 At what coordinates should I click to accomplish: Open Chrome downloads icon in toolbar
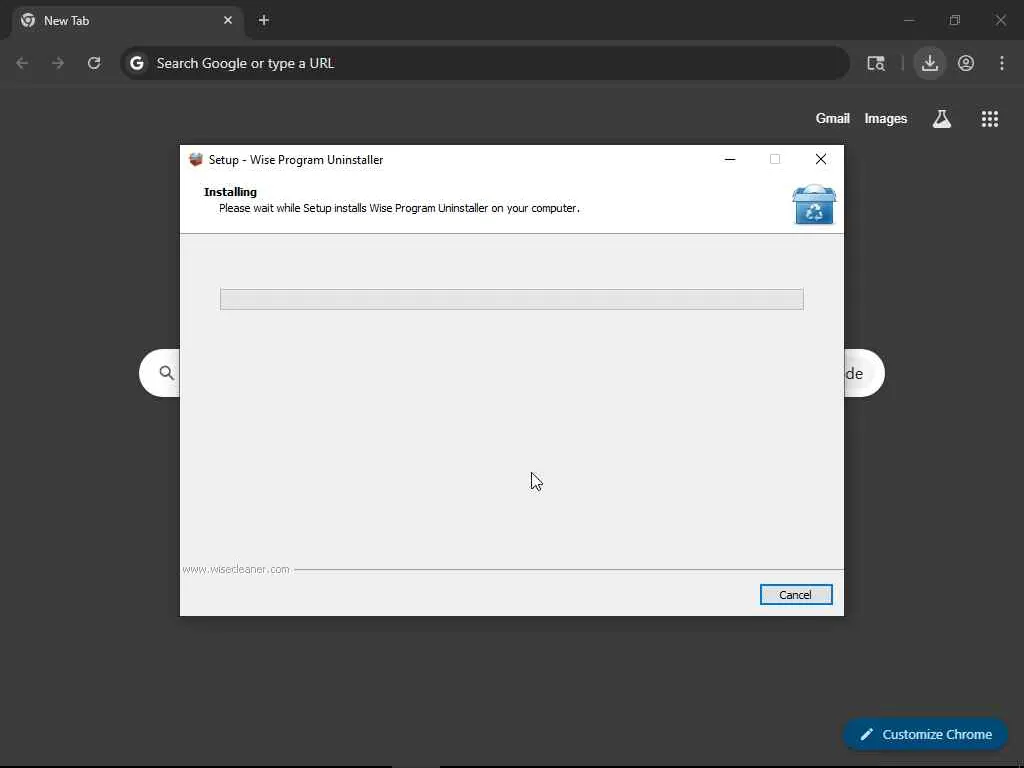click(x=929, y=63)
